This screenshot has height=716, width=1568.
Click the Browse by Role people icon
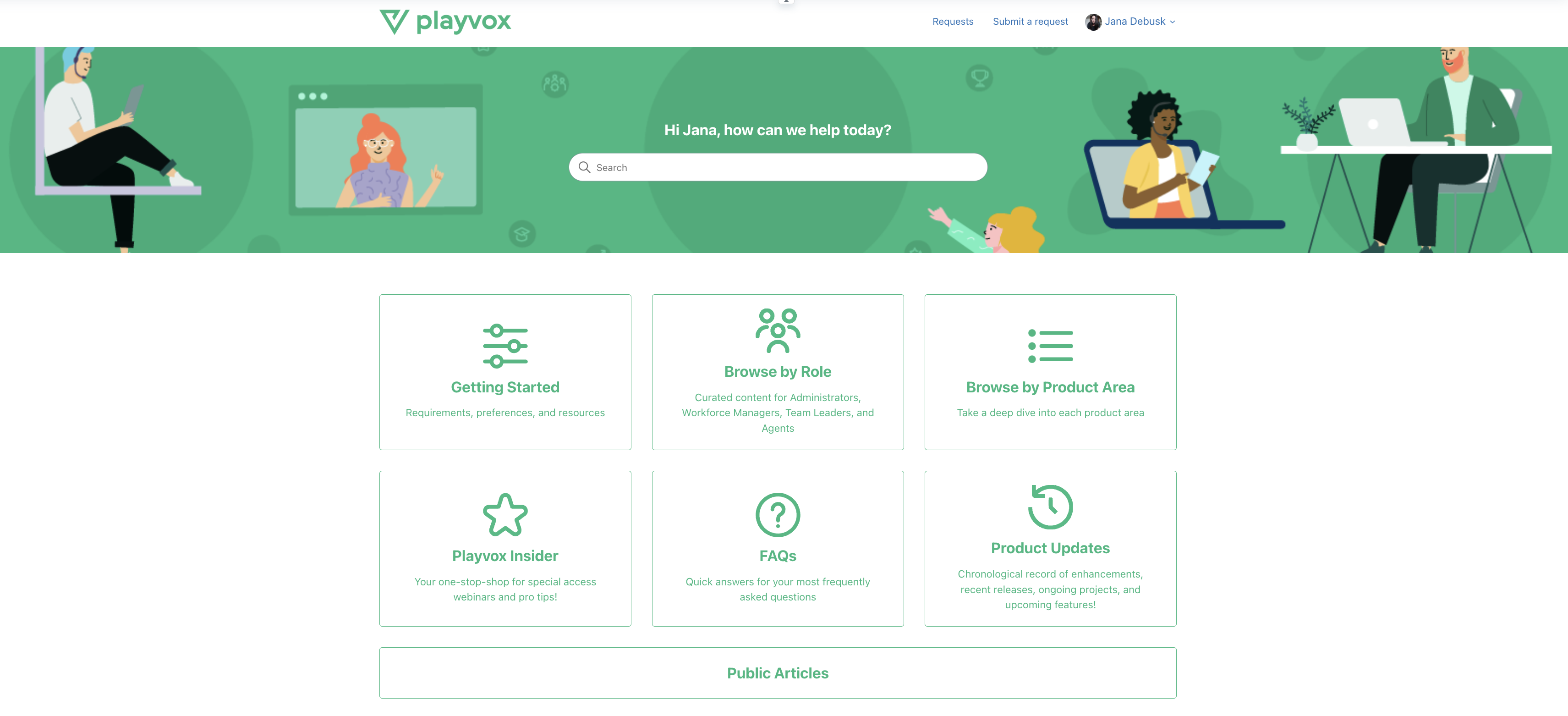tap(778, 330)
